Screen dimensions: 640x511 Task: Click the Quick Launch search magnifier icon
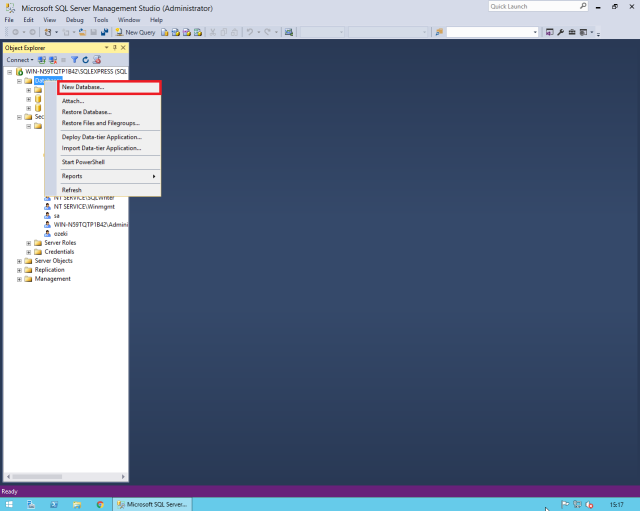(x=583, y=6)
